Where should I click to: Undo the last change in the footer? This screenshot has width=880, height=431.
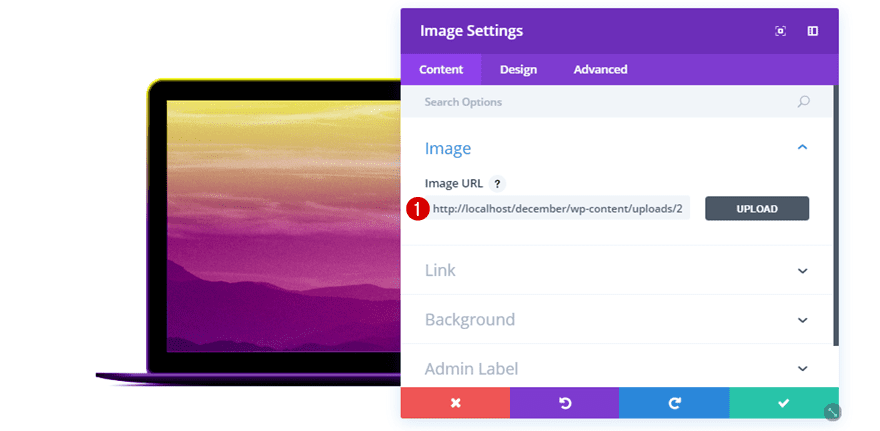(564, 403)
